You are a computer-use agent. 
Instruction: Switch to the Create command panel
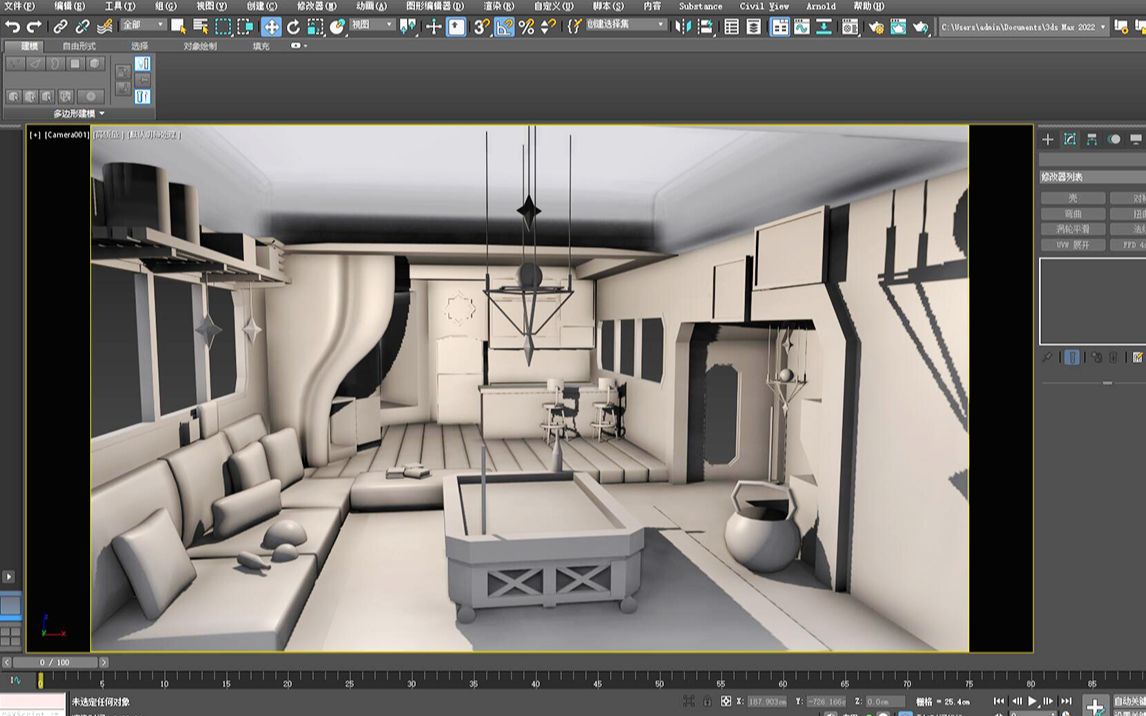pos(1047,139)
